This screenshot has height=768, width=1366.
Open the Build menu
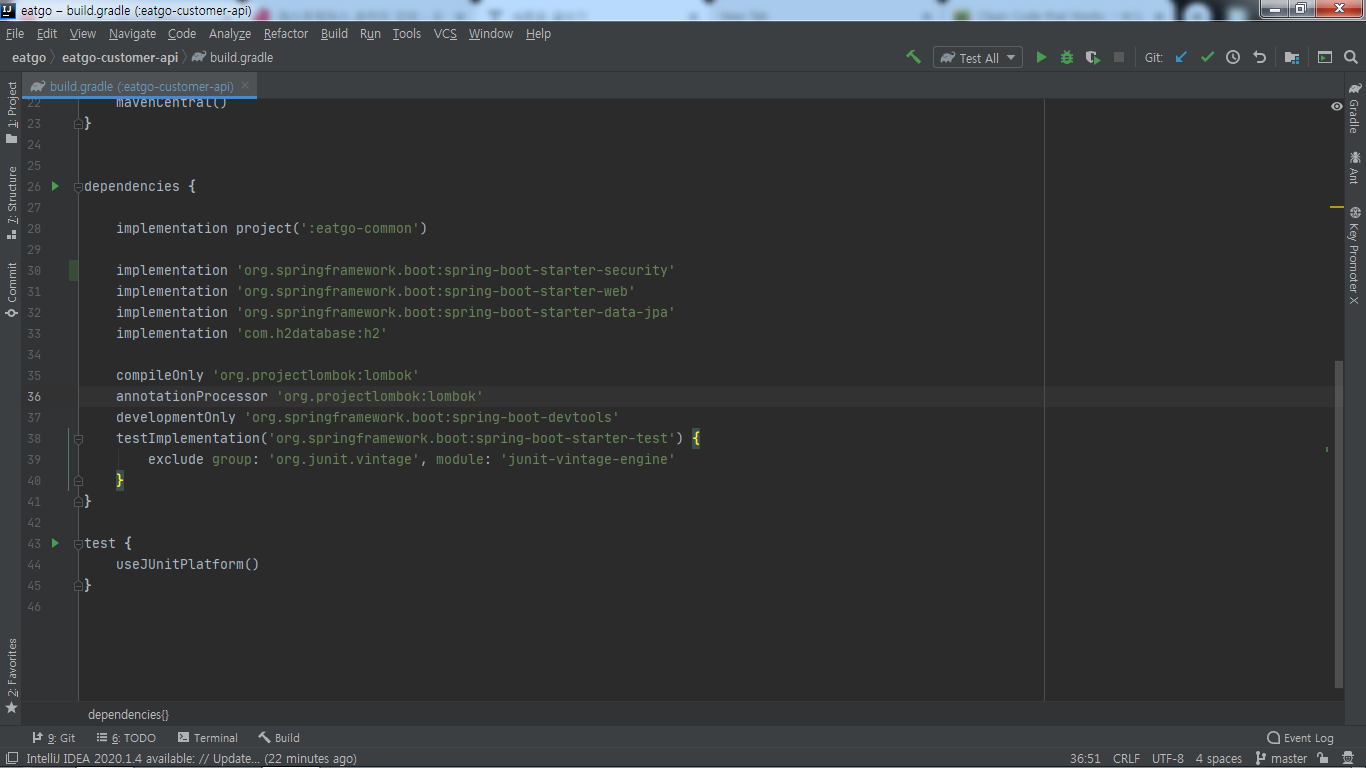tap(334, 33)
